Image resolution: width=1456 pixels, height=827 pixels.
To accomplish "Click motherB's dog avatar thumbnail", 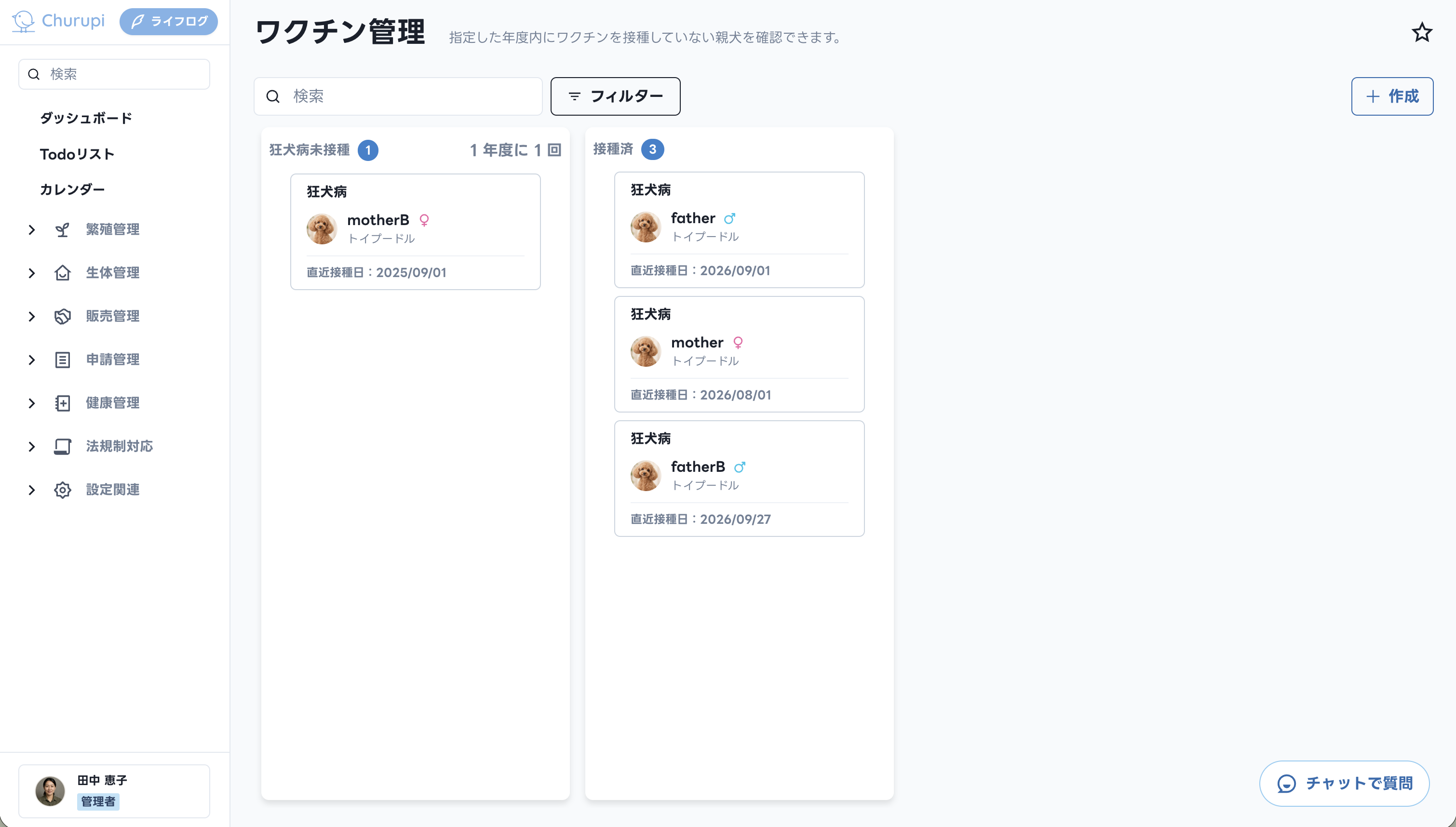I will click(322, 229).
